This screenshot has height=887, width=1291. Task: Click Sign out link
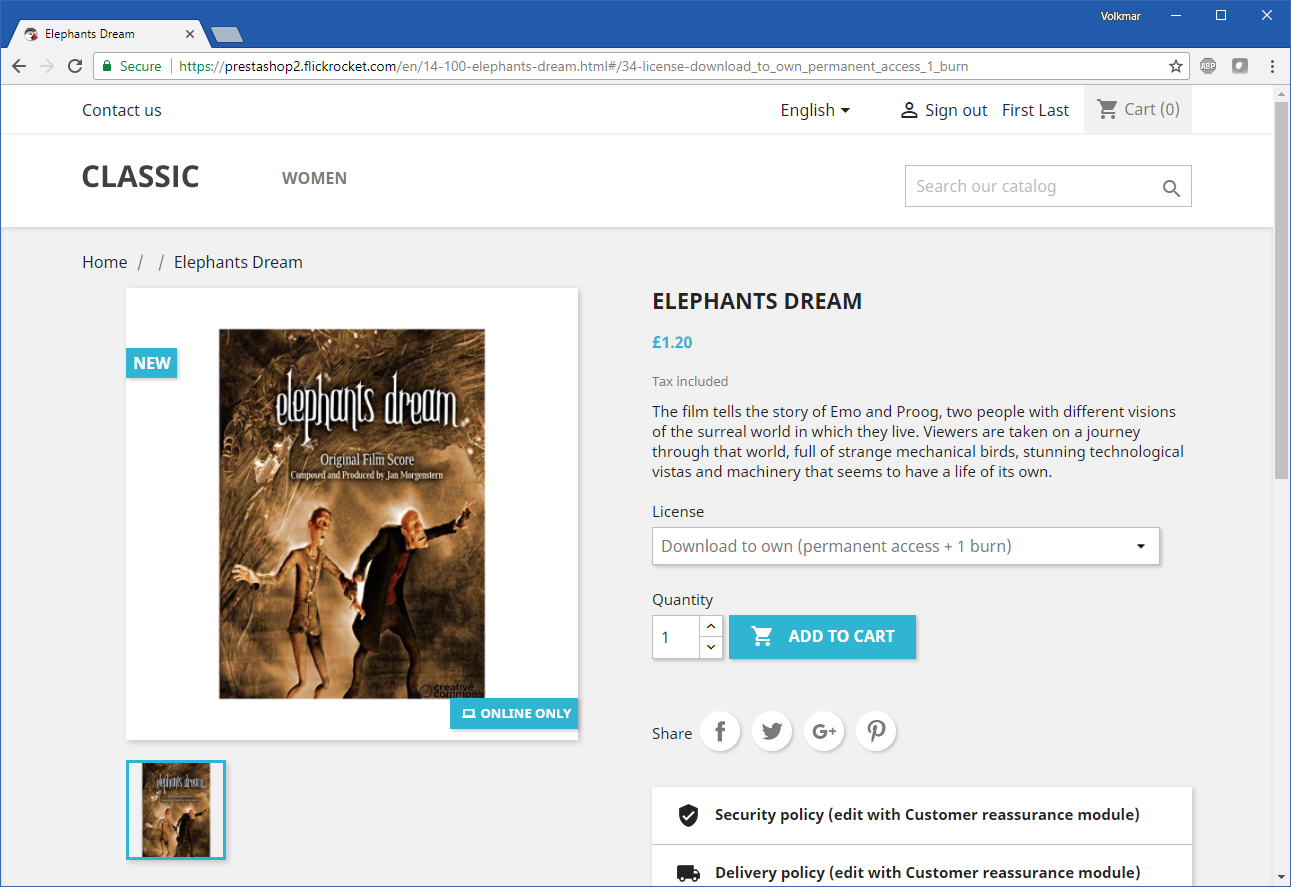click(944, 110)
